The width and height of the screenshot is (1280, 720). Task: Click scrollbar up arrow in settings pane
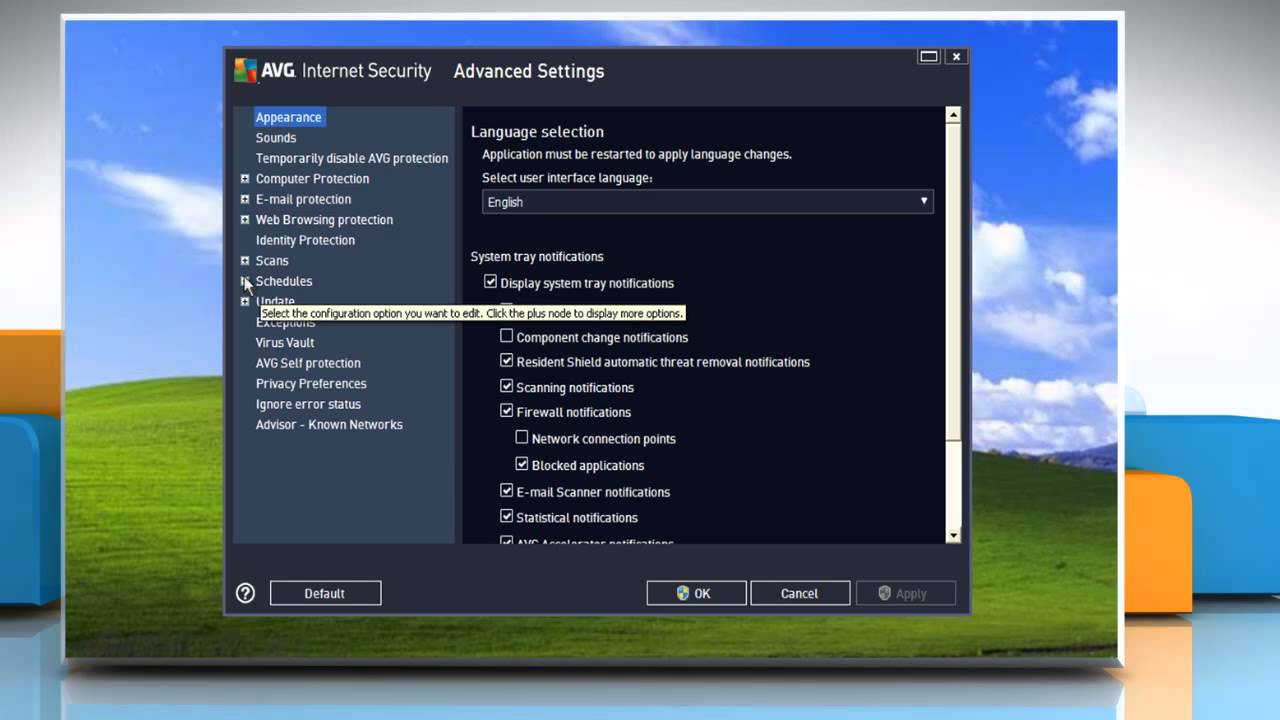pos(953,115)
